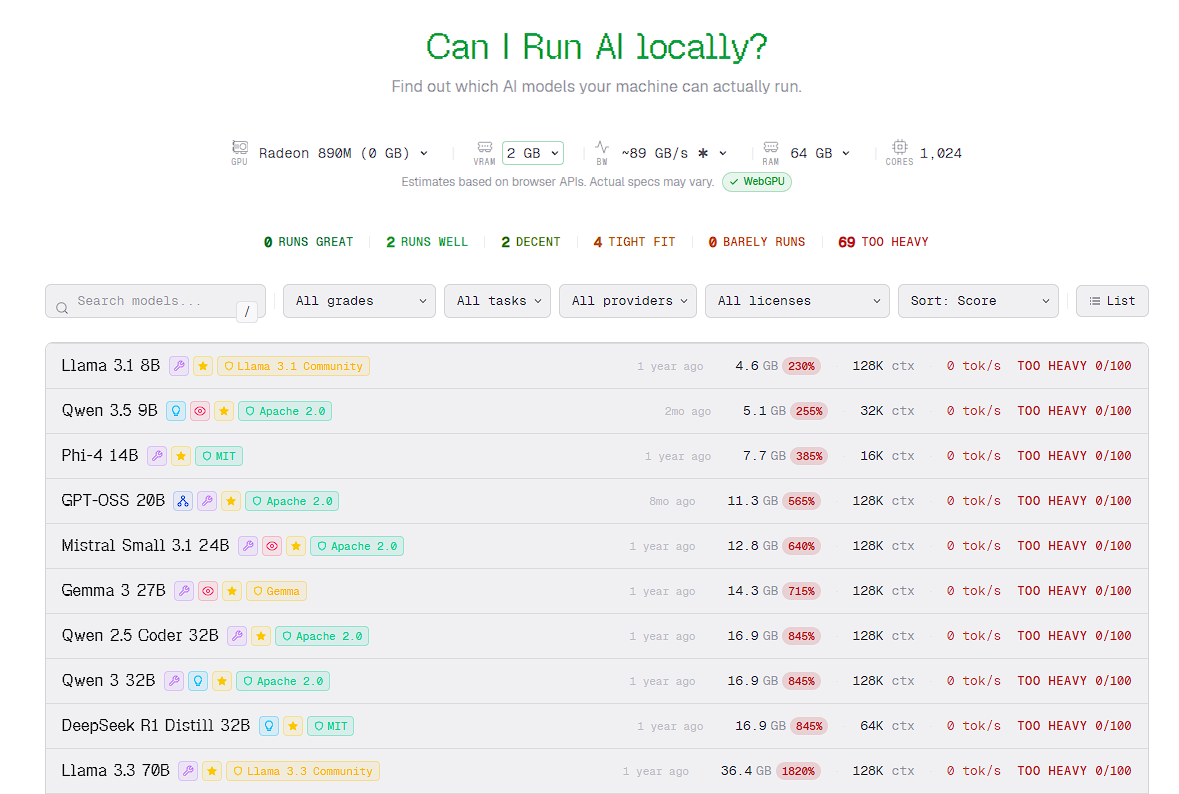This screenshot has width=1179, height=794.
Task: Toggle the List view button
Action: coord(1112,301)
